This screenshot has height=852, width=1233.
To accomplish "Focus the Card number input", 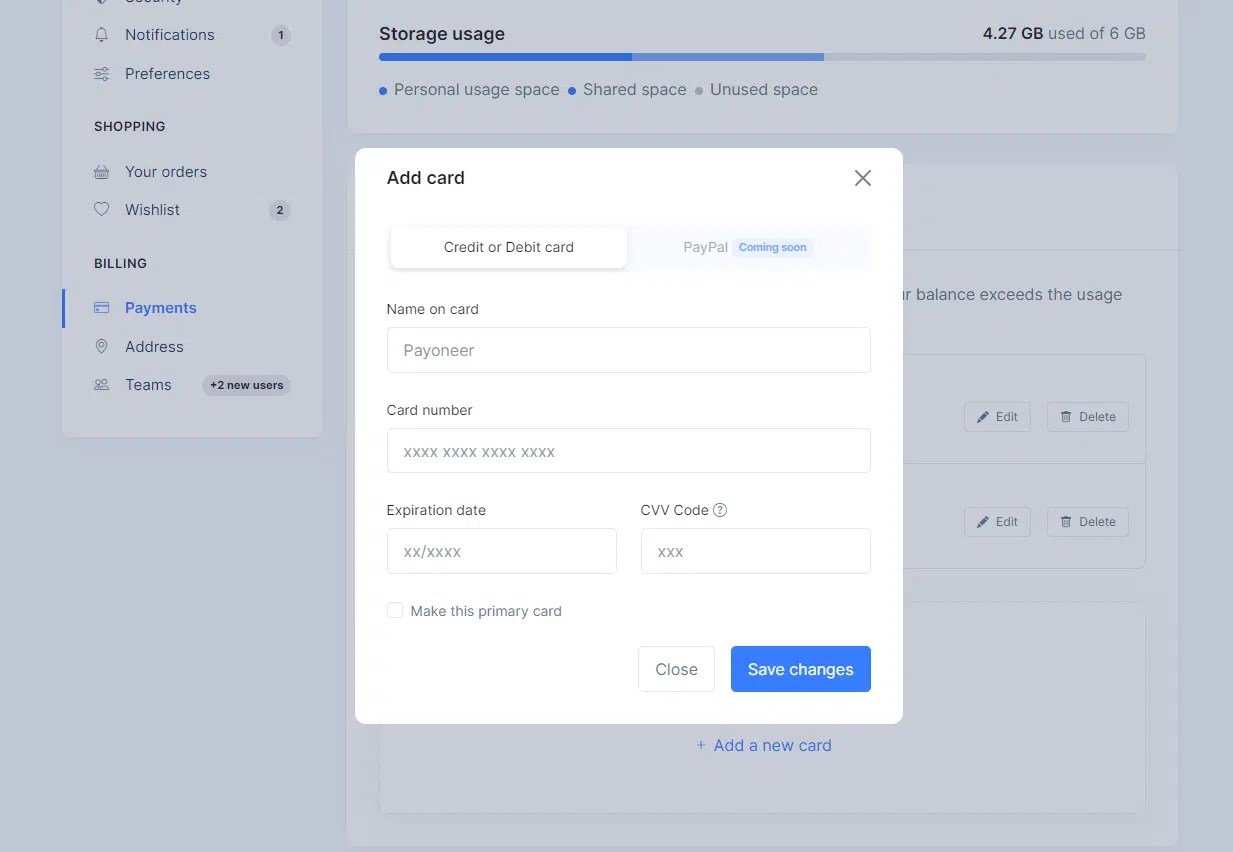I will 628,451.
